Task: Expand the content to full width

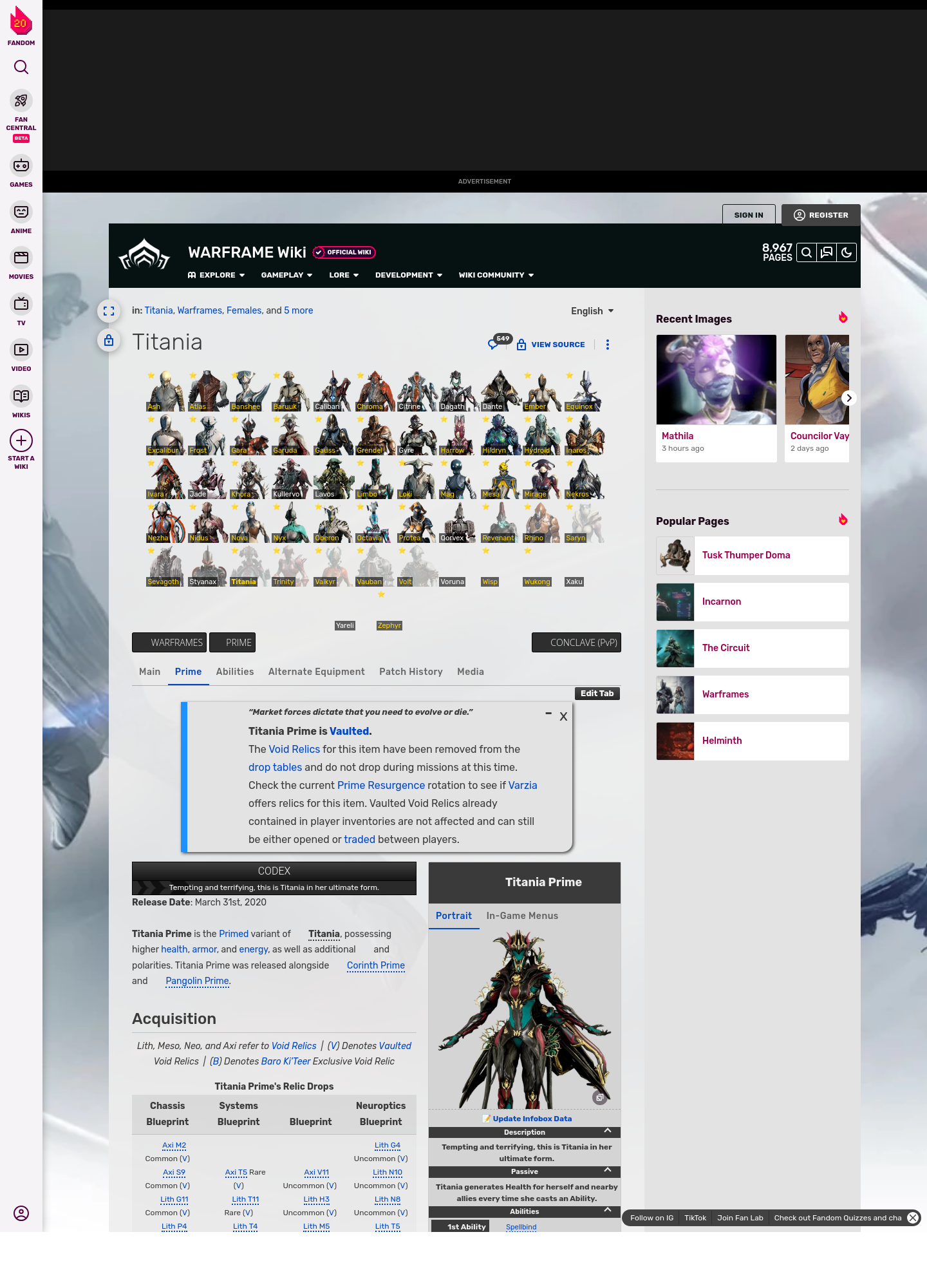Action: tap(109, 311)
